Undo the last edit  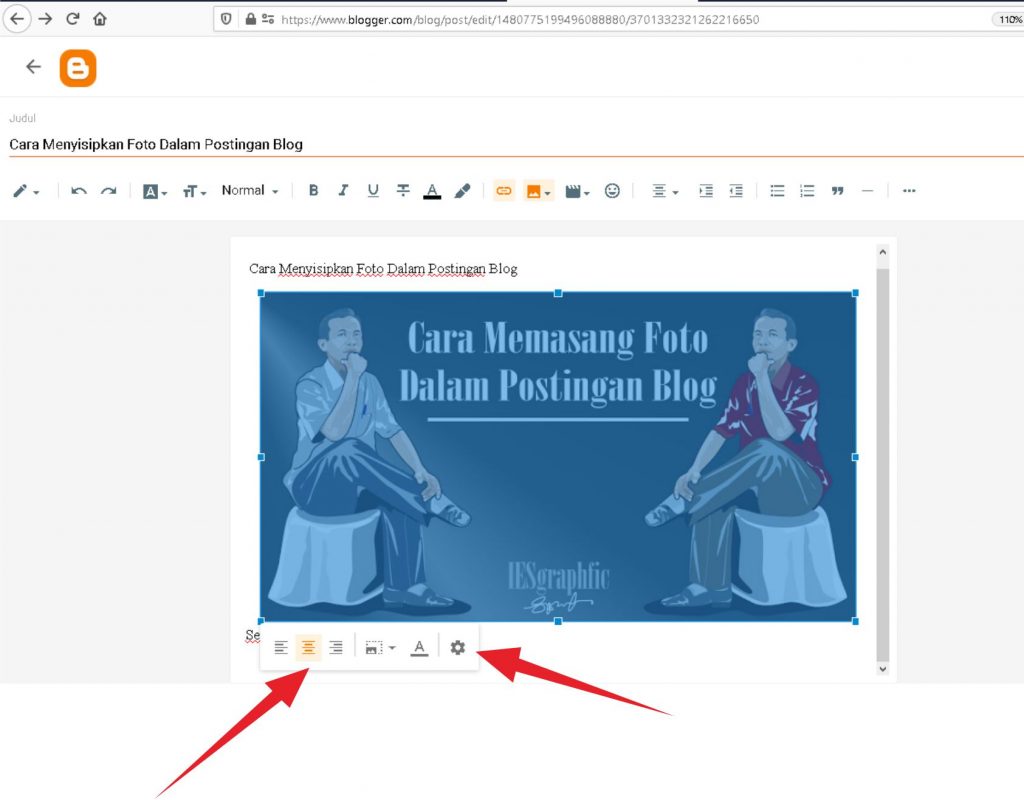[79, 191]
